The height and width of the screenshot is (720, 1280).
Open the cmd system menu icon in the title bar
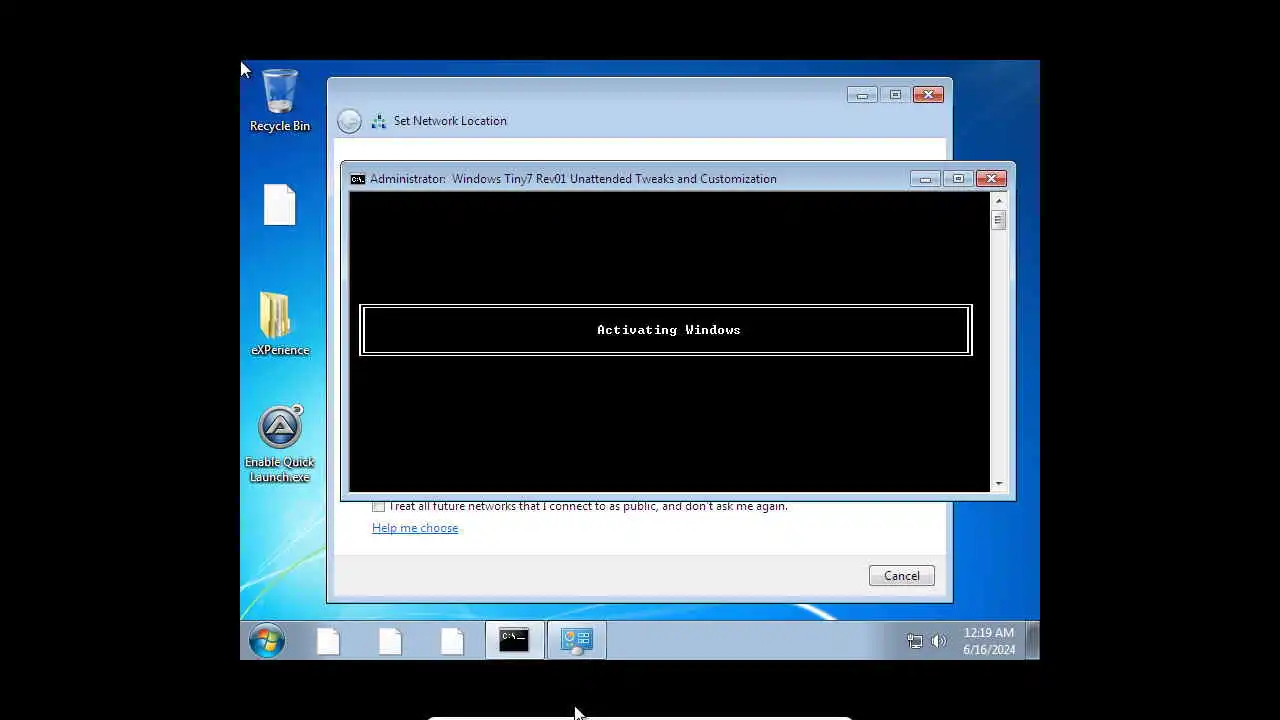click(x=357, y=179)
